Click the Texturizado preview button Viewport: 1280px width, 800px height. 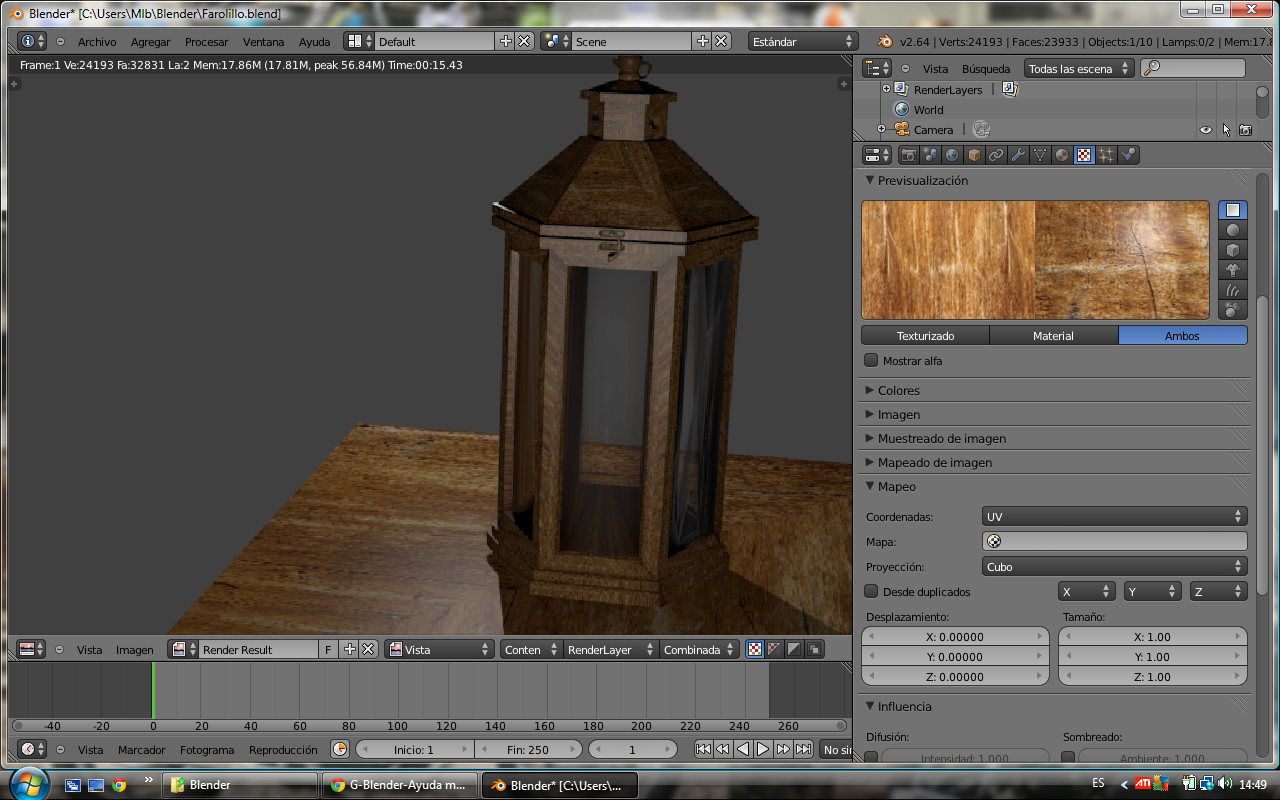[x=925, y=336]
